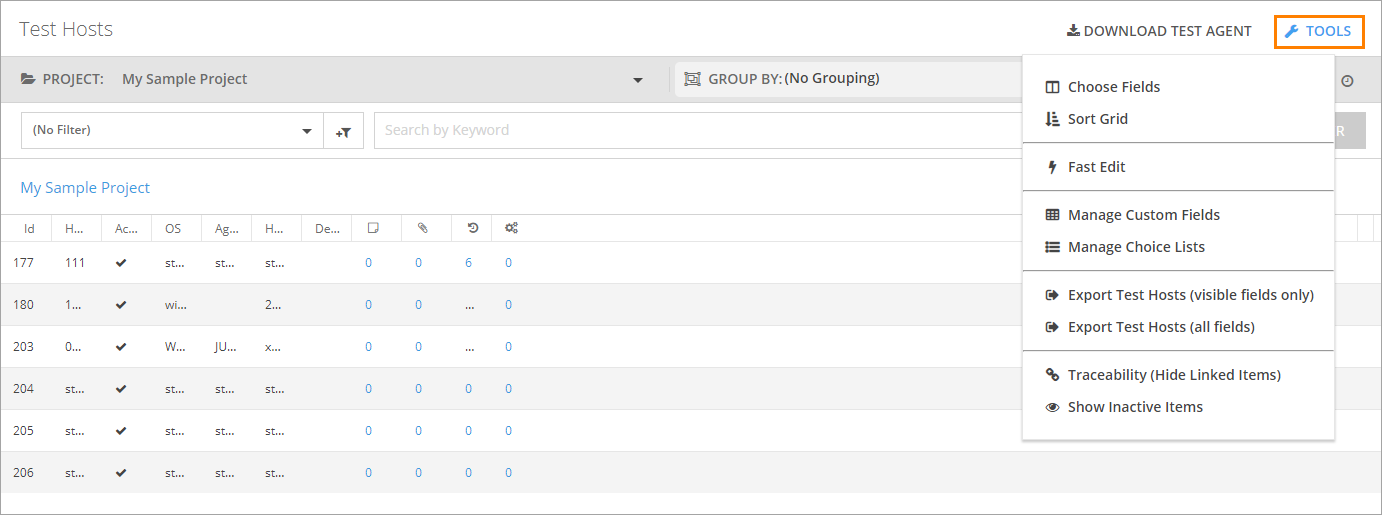Toggle Traceability (Hide Linked Items) option
The height and width of the screenshot is (515, 1382).
(x=1173, y=375)
